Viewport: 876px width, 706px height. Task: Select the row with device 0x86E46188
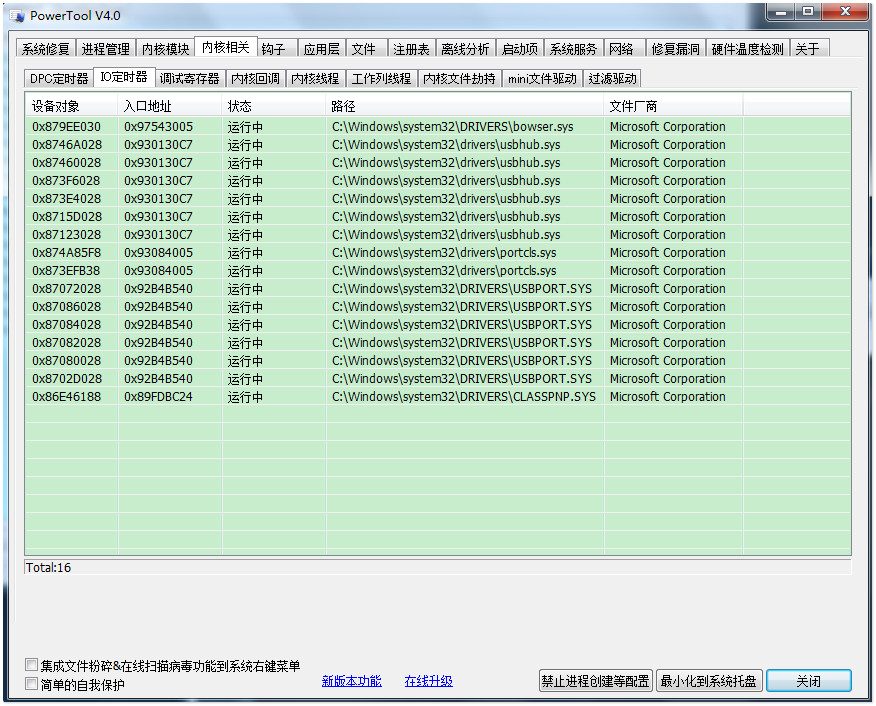point(438,397)
